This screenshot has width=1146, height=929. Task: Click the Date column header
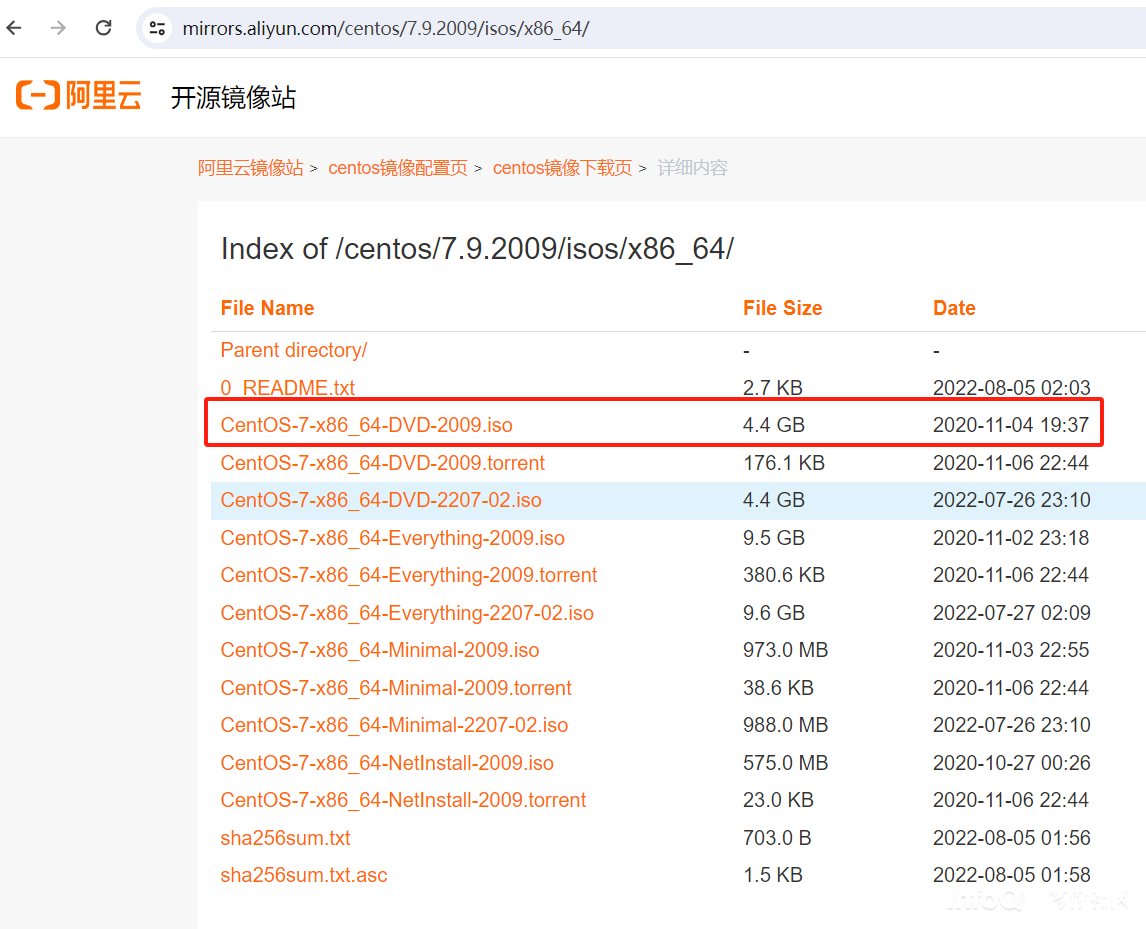pos(955,308)
